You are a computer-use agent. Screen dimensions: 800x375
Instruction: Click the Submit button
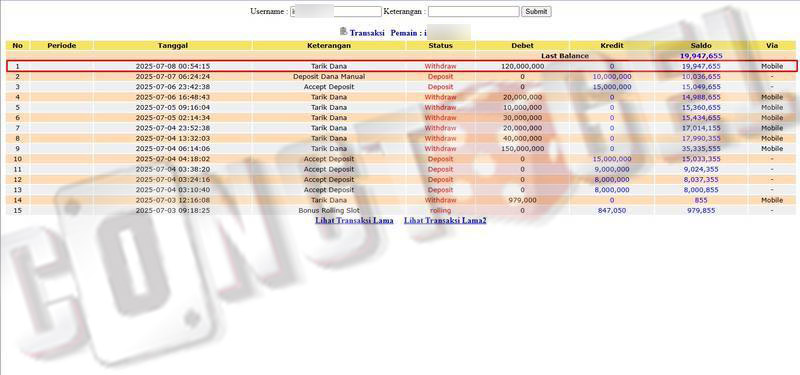[536, 11]
